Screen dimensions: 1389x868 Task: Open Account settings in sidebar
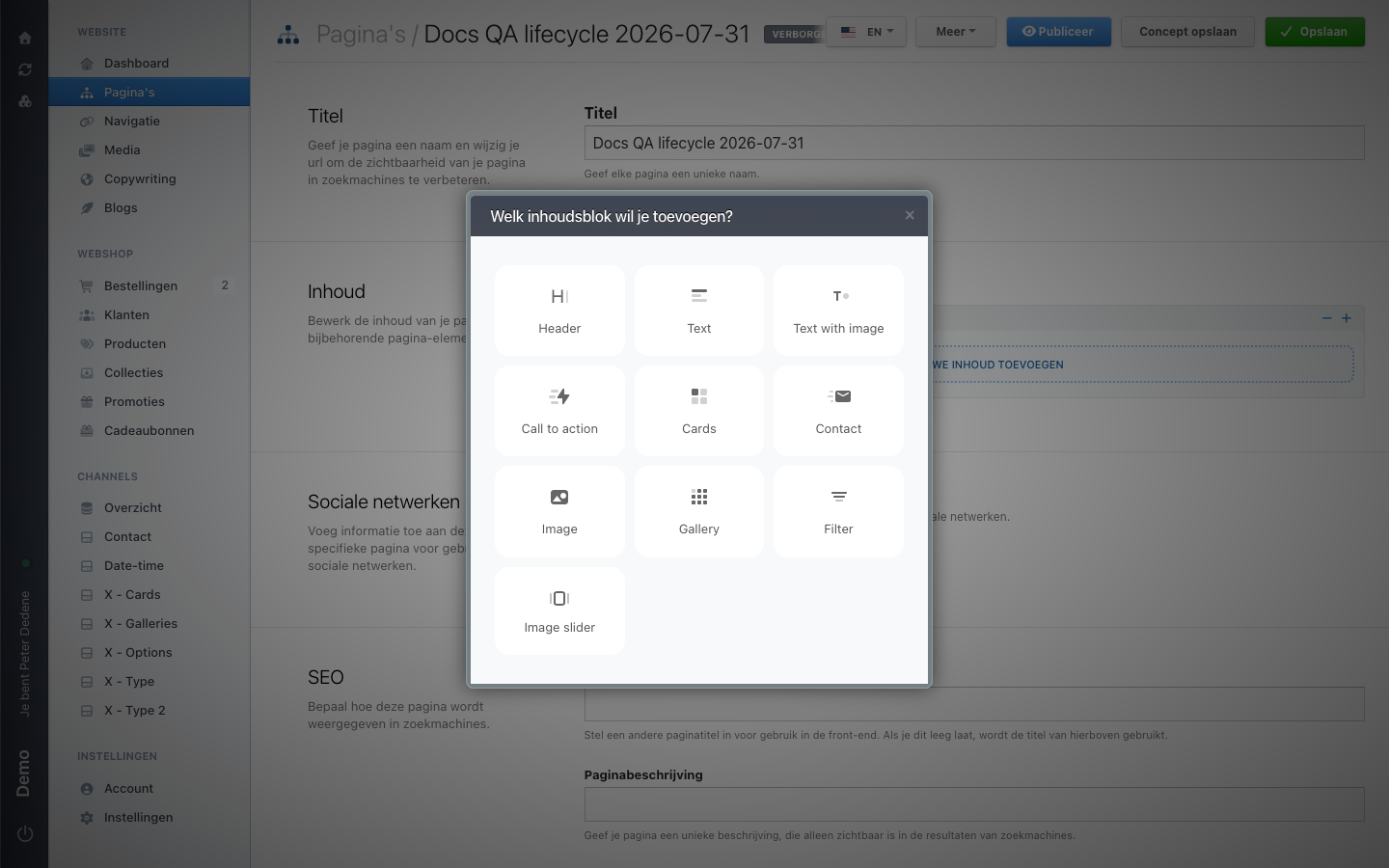pos(150,788)
